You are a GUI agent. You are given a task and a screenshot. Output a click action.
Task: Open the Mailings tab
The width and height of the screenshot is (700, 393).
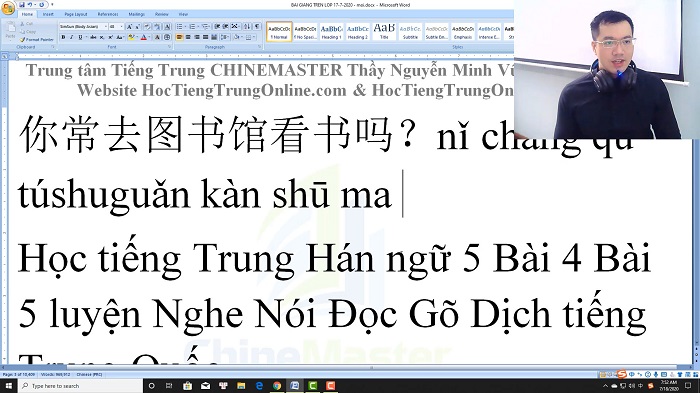click(x=137, y=14)
